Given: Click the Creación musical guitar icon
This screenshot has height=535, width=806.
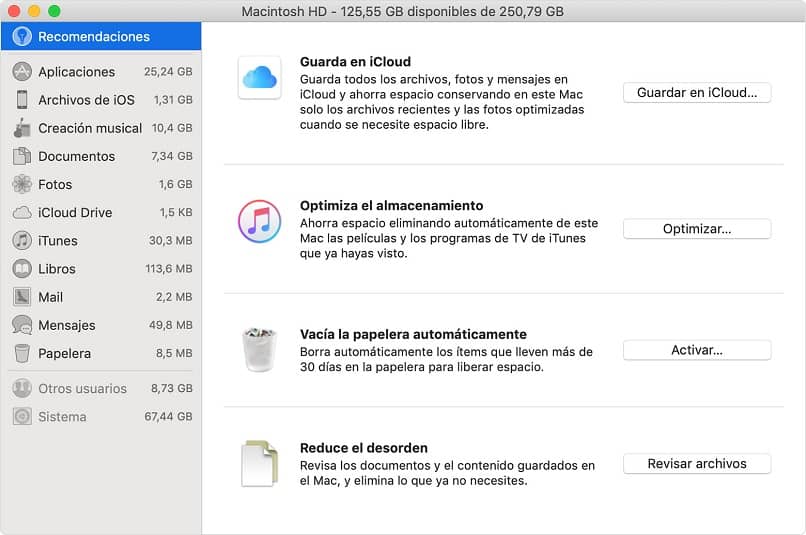Looking at the screenshot, I should click(x=22, y=127).
